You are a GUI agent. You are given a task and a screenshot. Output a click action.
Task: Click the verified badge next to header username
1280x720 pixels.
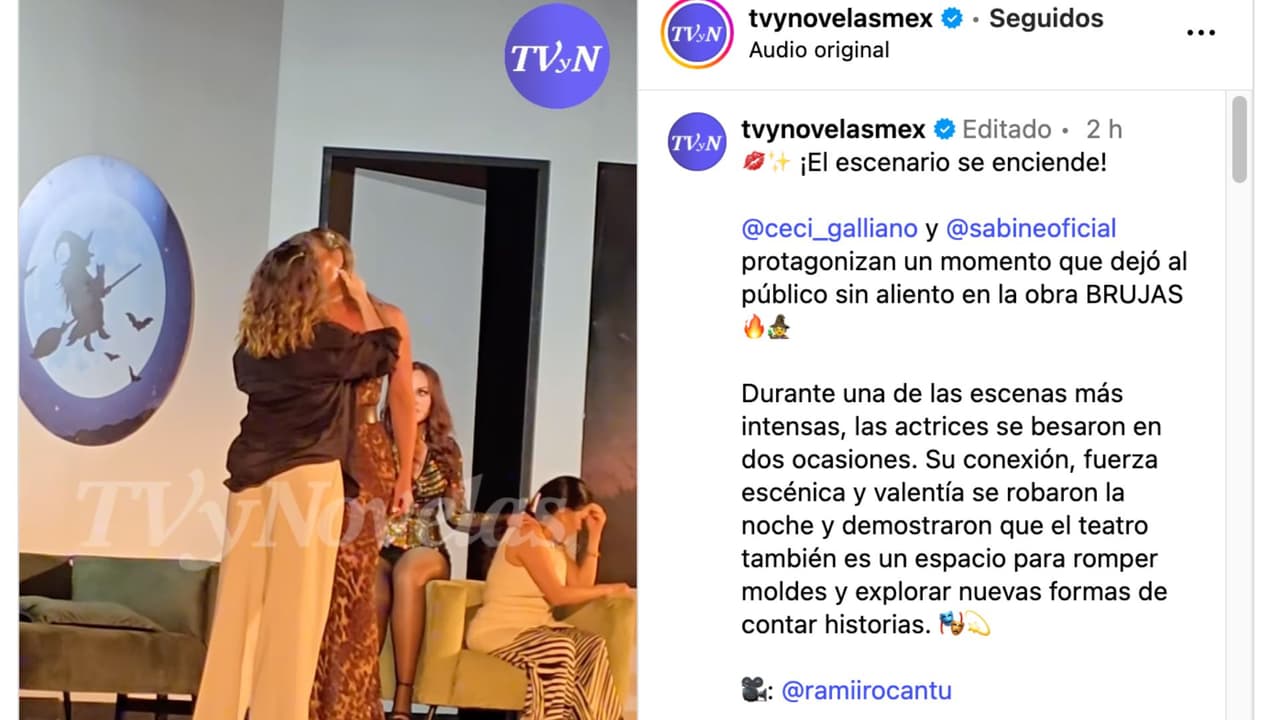pyautogui.click(x=952, y=18)
